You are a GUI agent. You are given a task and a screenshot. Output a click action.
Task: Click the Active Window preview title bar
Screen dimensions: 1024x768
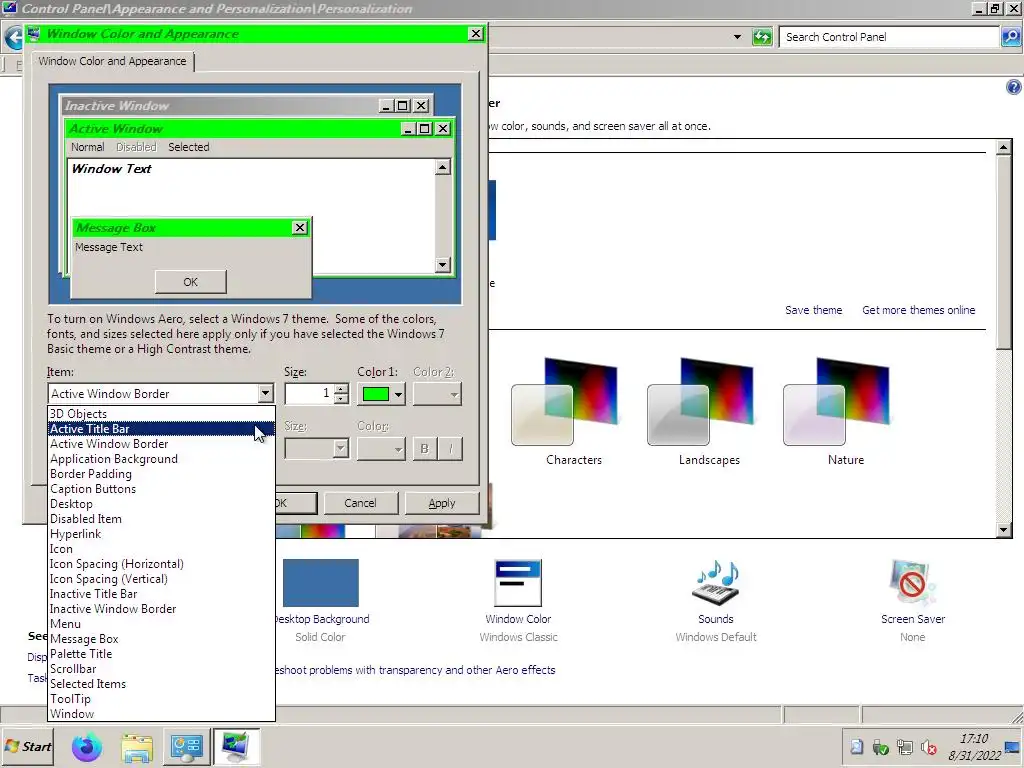tap(232, 129)
